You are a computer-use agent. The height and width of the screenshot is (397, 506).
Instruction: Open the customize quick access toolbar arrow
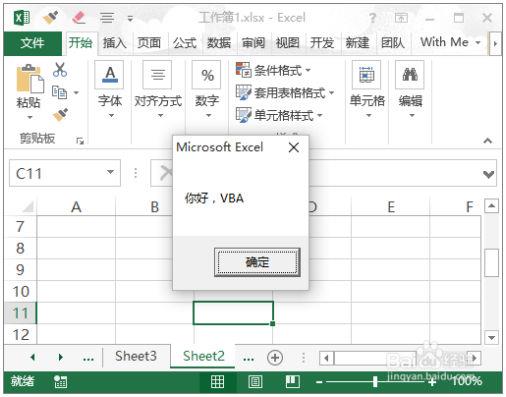coord(130,18)
